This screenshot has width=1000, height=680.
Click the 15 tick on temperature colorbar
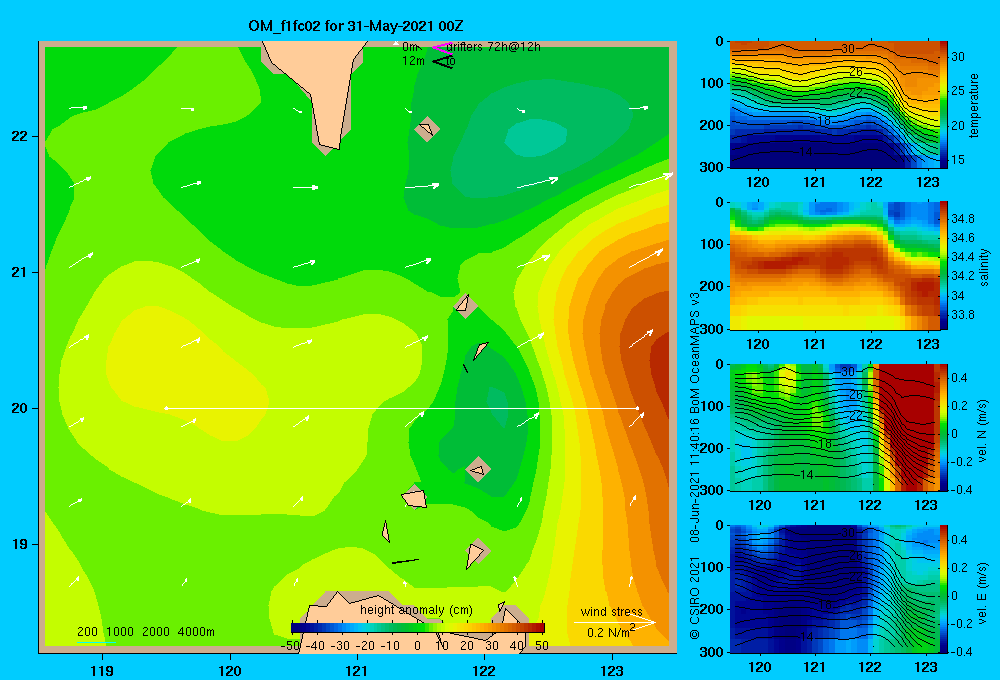click(x=958, y=159)
